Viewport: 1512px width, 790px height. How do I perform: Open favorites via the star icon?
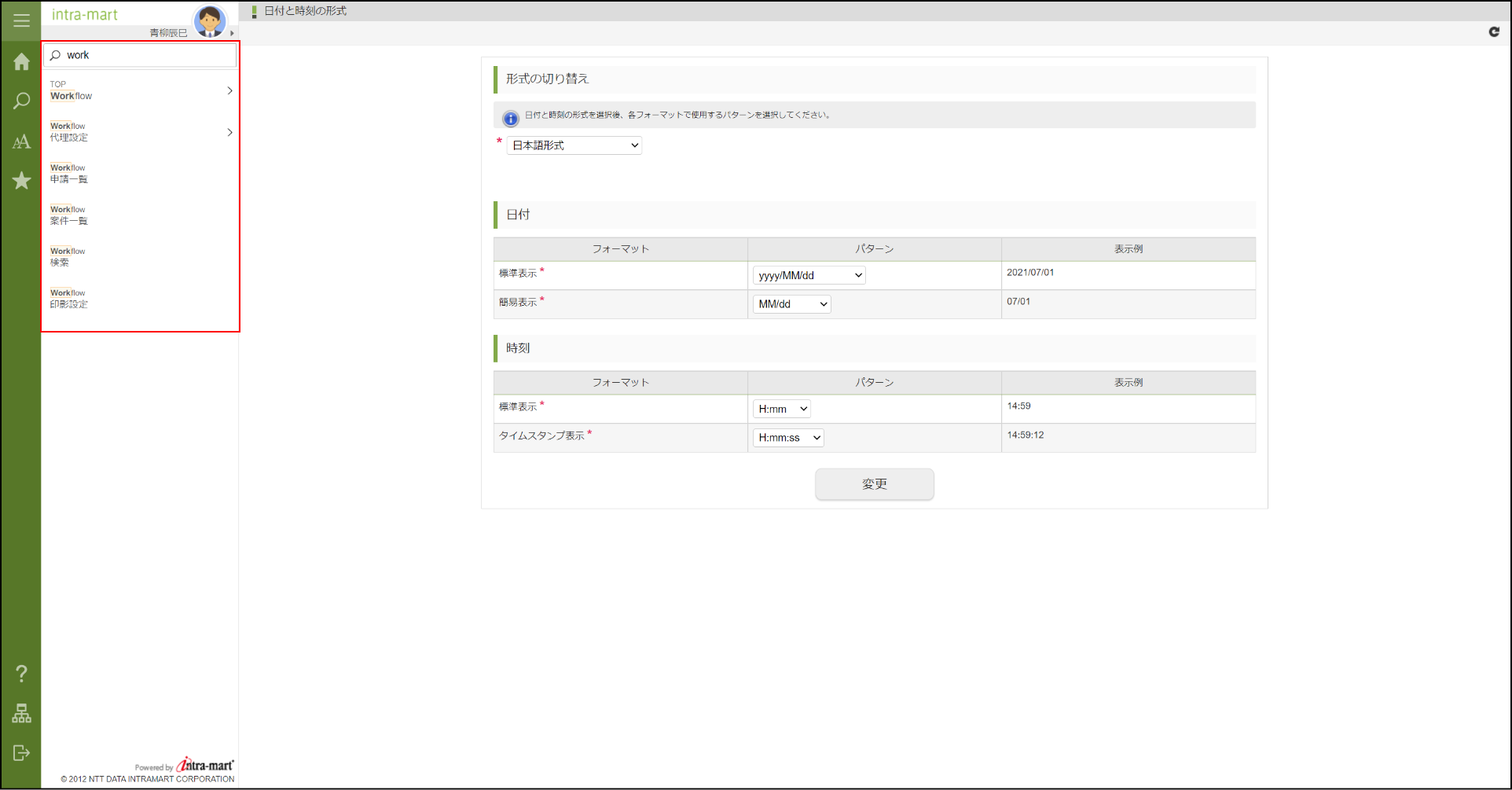point(20,181)
